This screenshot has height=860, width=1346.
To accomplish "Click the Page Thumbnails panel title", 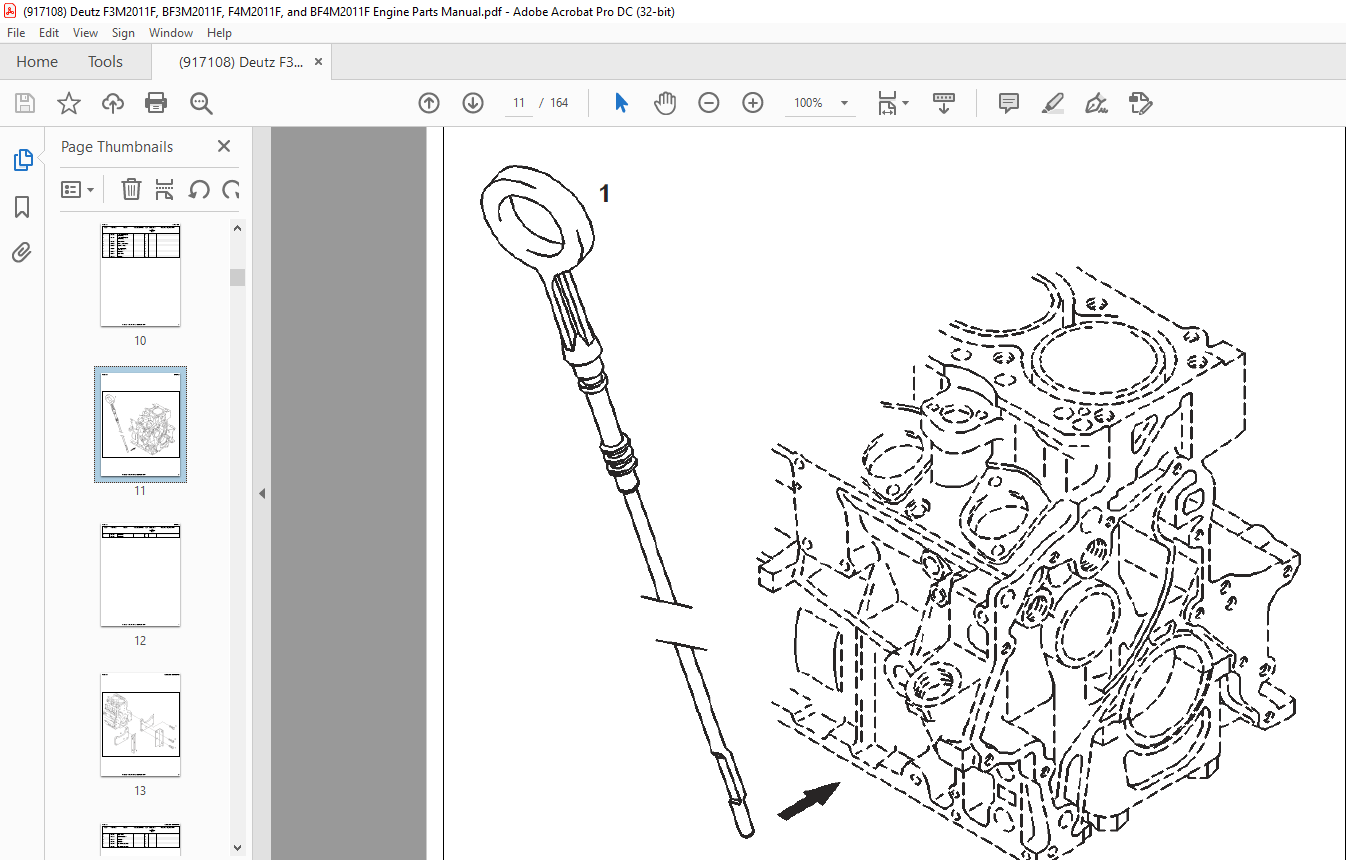I will pos(117,147).
